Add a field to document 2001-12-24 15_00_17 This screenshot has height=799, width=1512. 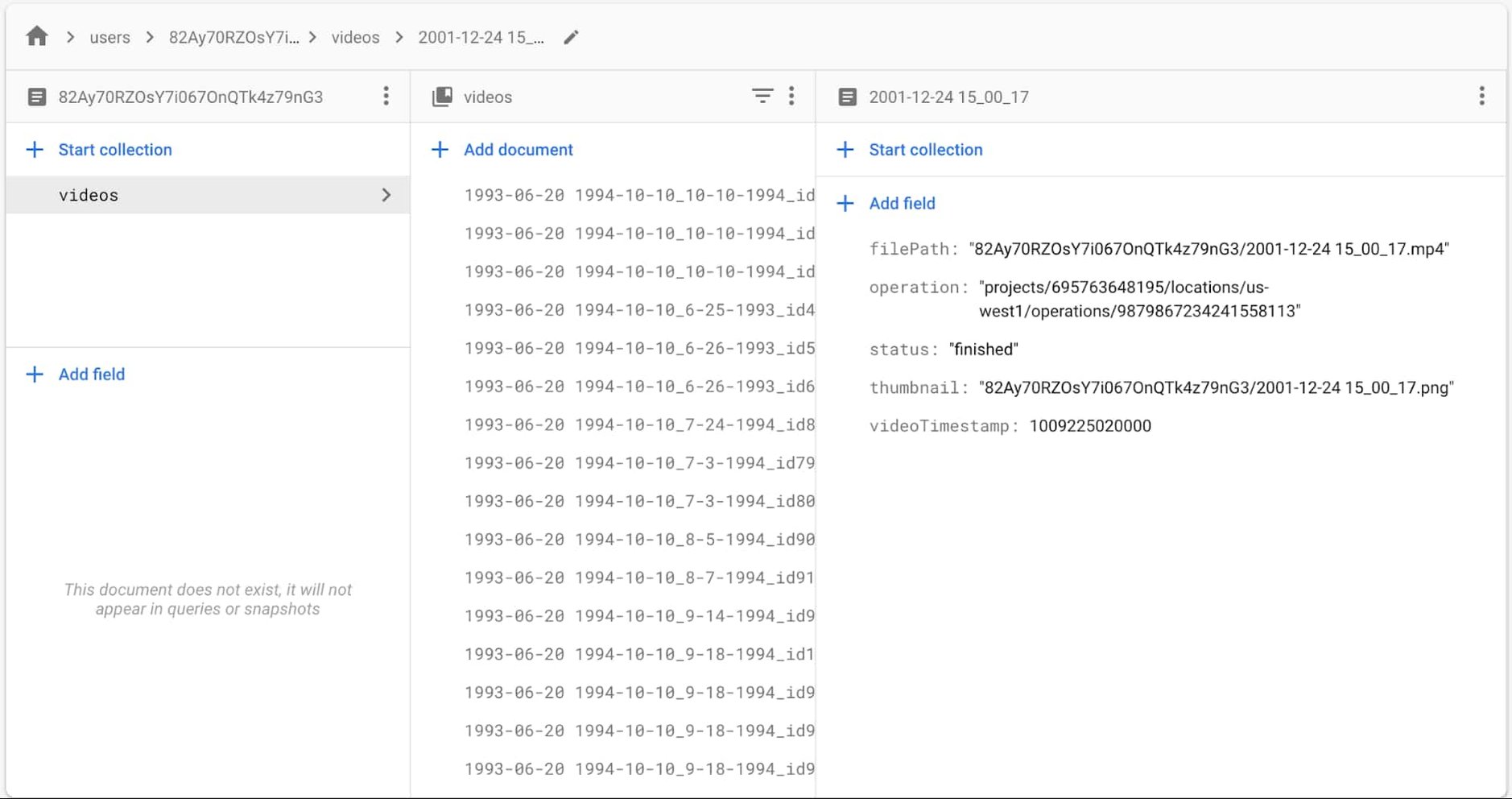pyautogui.click(x=886, y=204)
